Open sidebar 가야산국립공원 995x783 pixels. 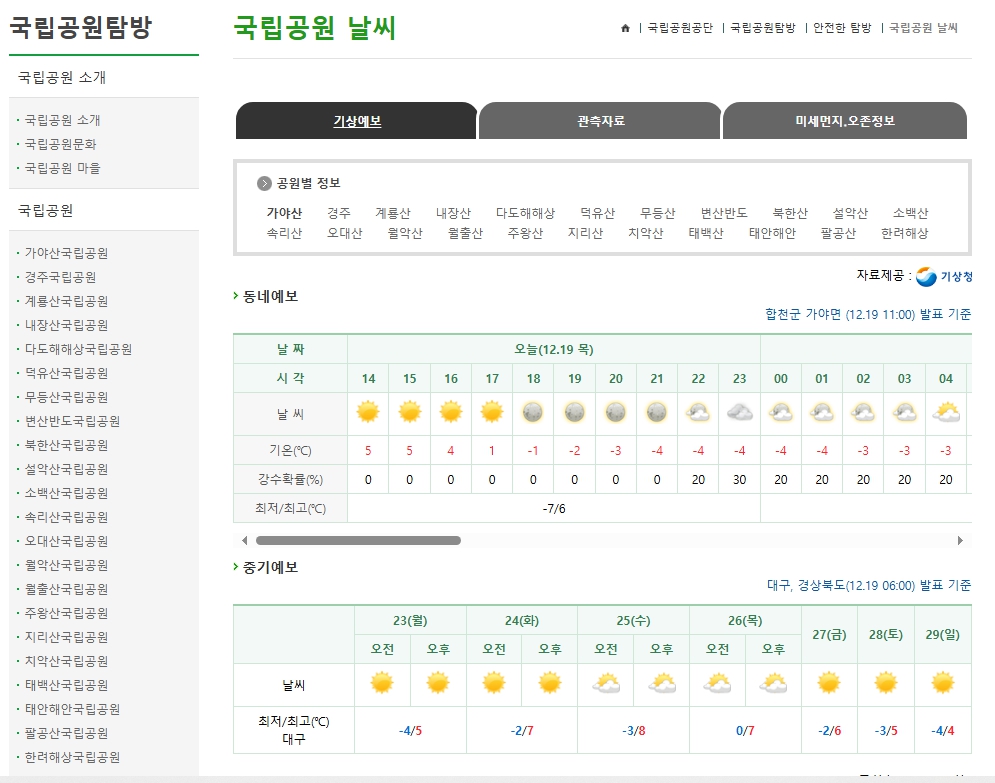(x=66, y=253)
